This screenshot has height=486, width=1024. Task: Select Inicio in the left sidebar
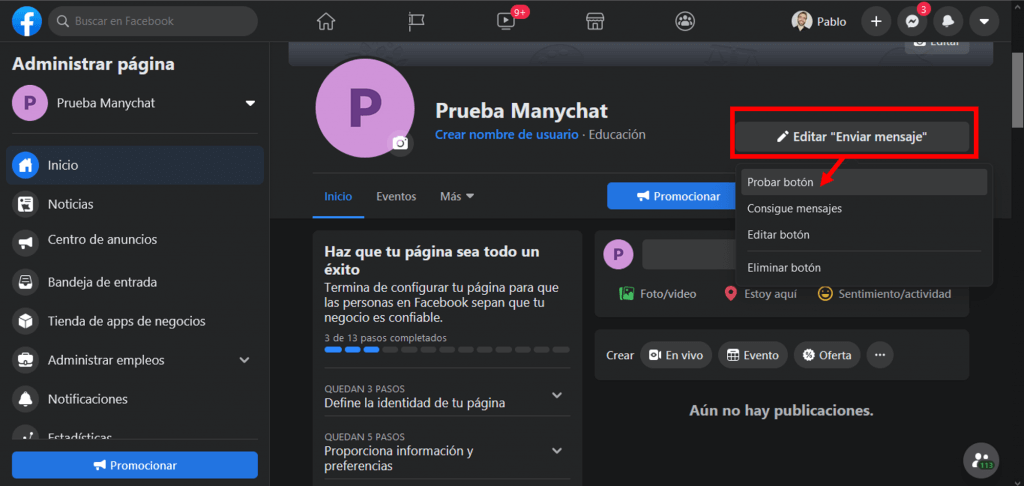tap(137, 165)
